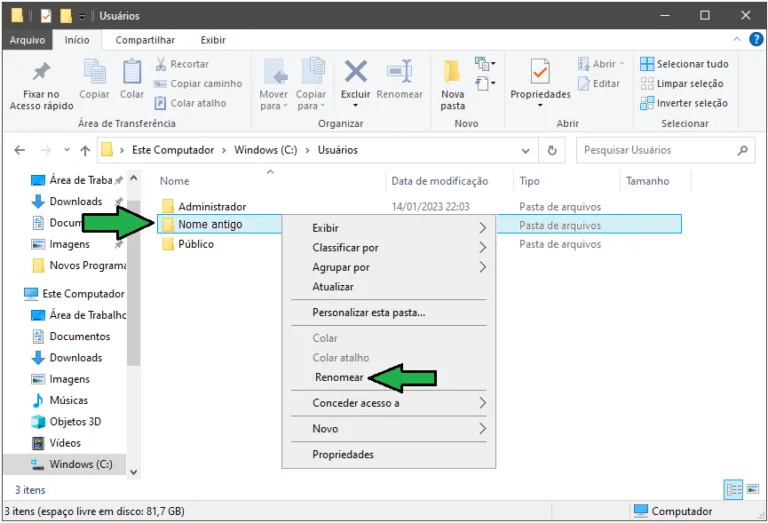
Task: Click Selecionar tudo
Action: (684, 64)
